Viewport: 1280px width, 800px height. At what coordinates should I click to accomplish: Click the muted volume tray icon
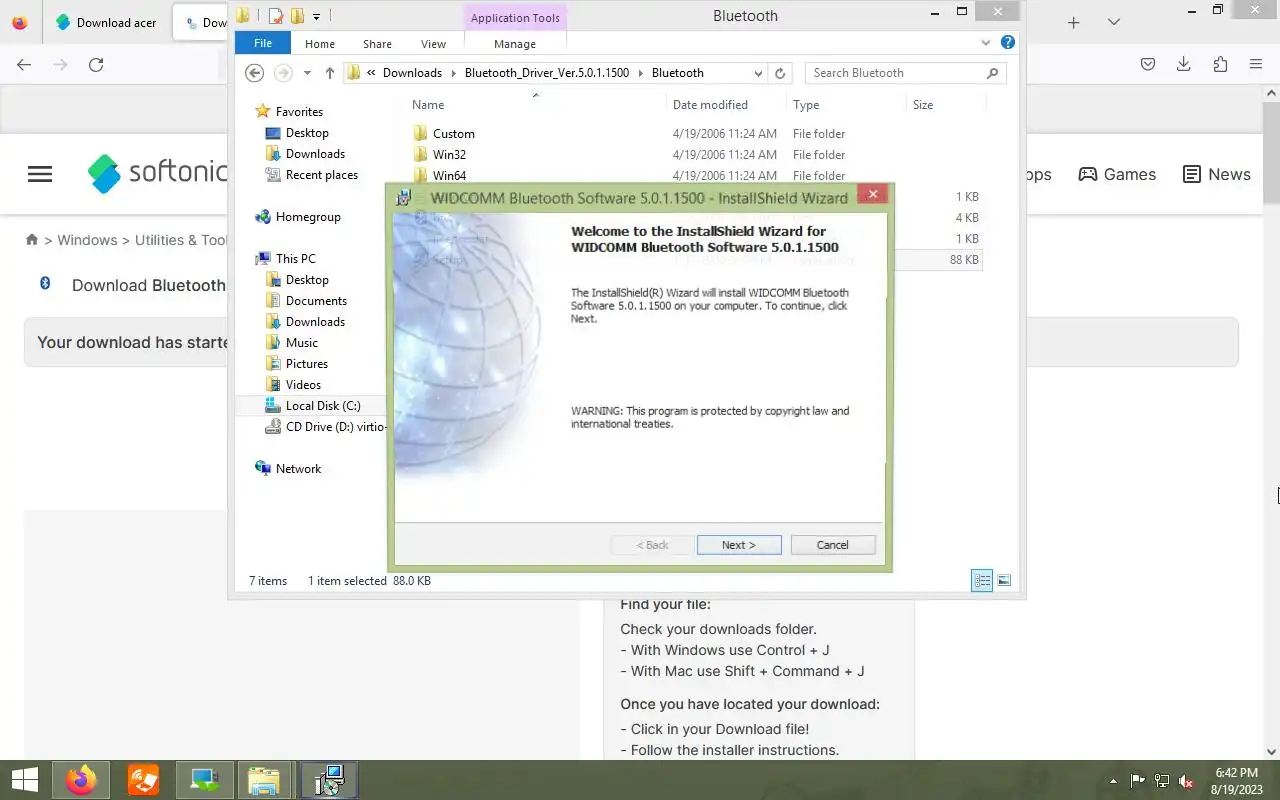point(1186,780)
